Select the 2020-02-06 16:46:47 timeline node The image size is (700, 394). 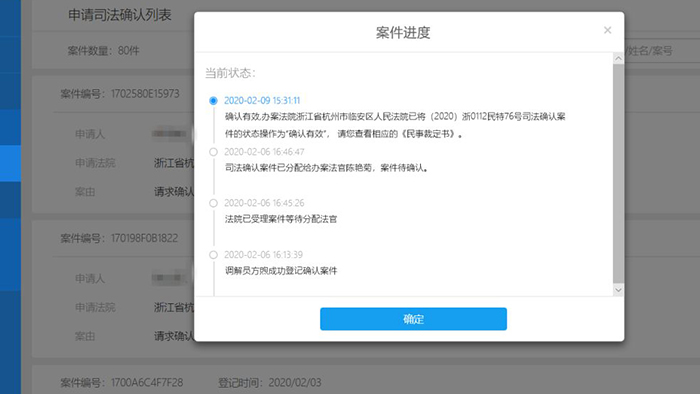(x=213, y=152)
